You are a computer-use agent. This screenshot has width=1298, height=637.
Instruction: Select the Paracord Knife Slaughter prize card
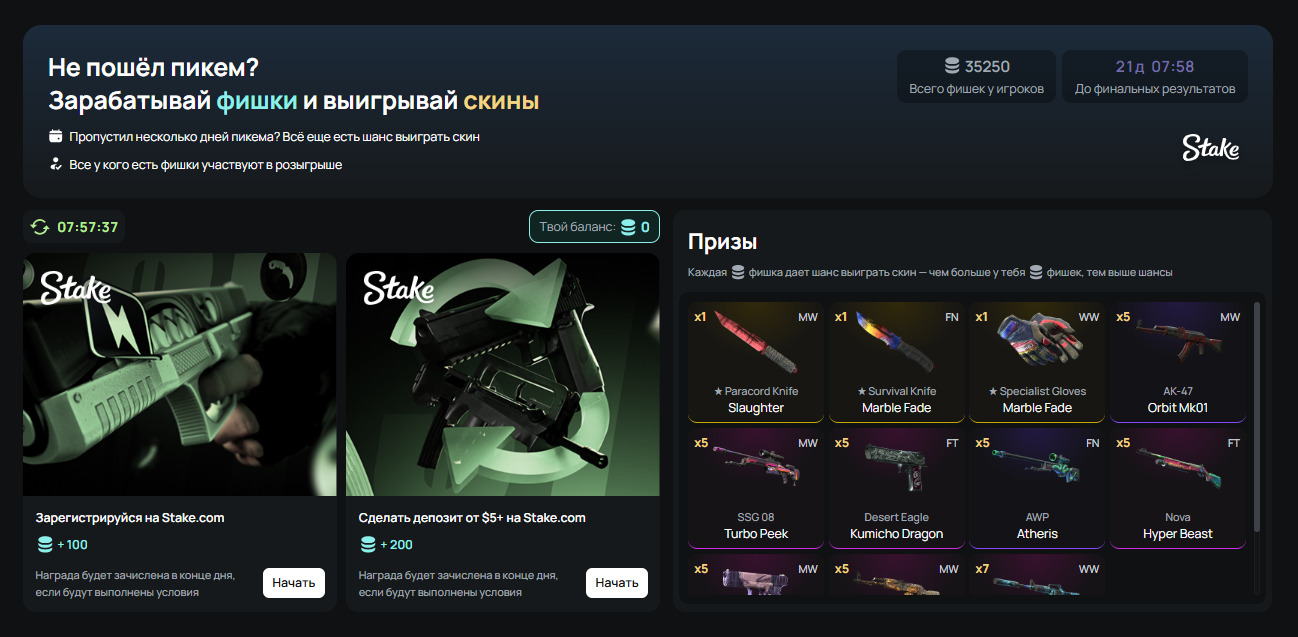(756, 362)
